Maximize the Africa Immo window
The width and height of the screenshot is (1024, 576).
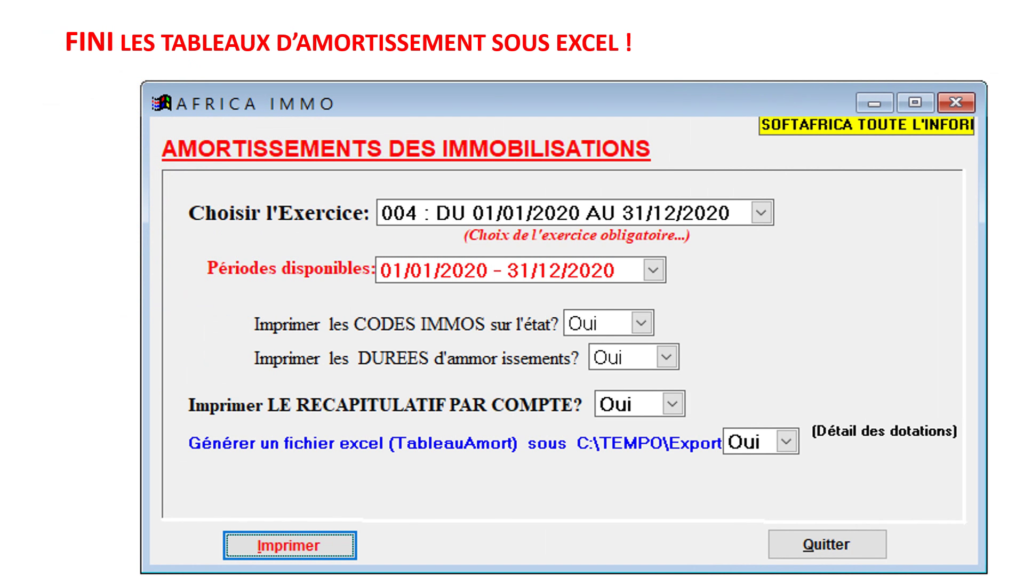[915, 103]
